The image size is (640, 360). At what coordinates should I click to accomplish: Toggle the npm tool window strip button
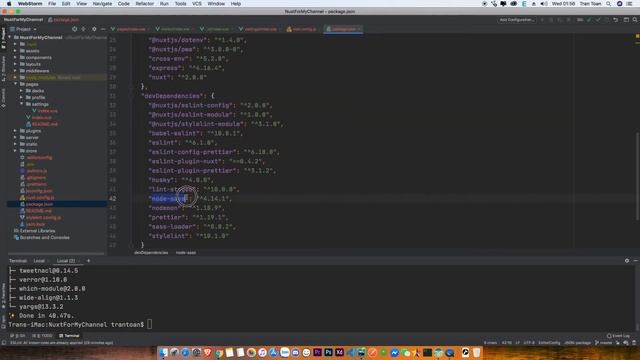[3, 322]
